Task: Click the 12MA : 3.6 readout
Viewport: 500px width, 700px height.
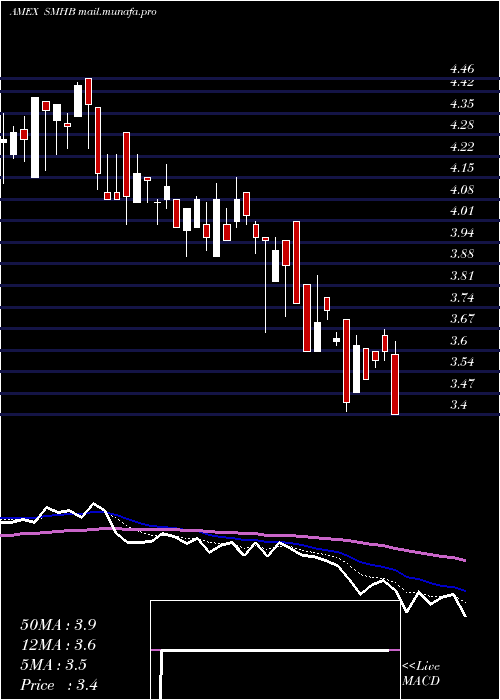Action: coord(58,645)
